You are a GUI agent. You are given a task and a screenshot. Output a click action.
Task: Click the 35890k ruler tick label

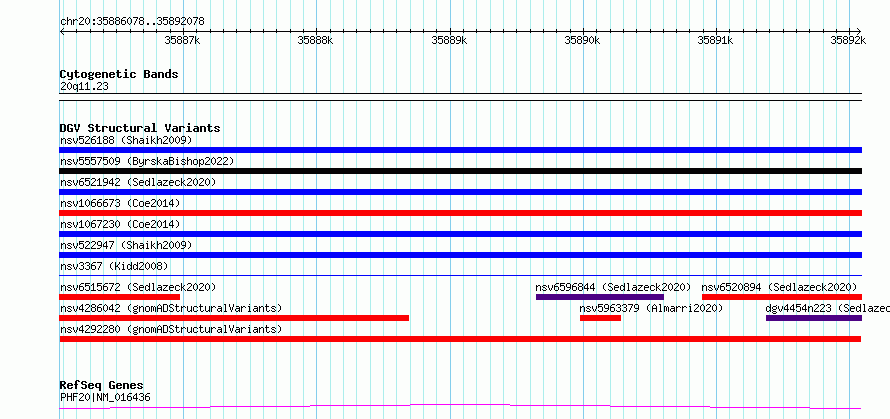tap(582, 40)
